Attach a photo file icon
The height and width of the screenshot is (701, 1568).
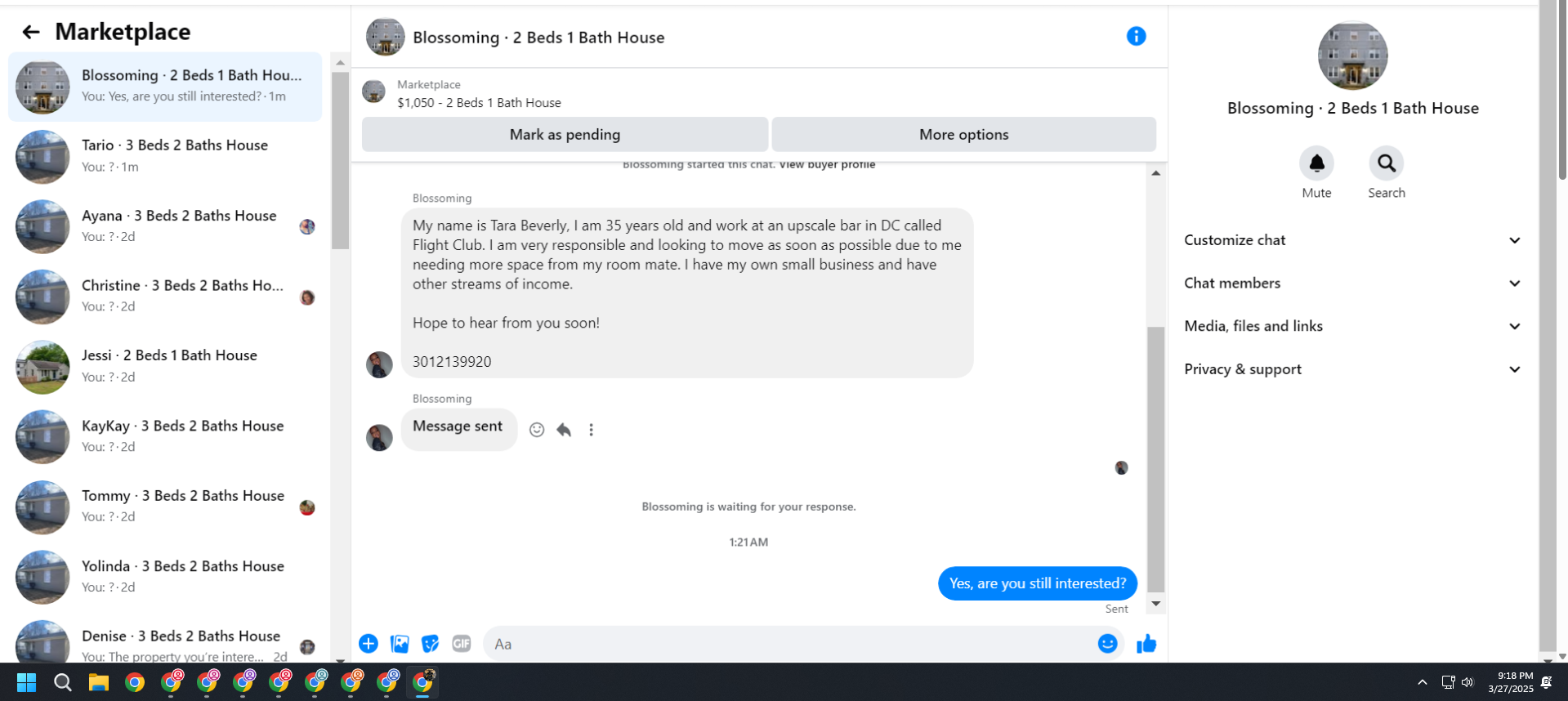(400, 644)
